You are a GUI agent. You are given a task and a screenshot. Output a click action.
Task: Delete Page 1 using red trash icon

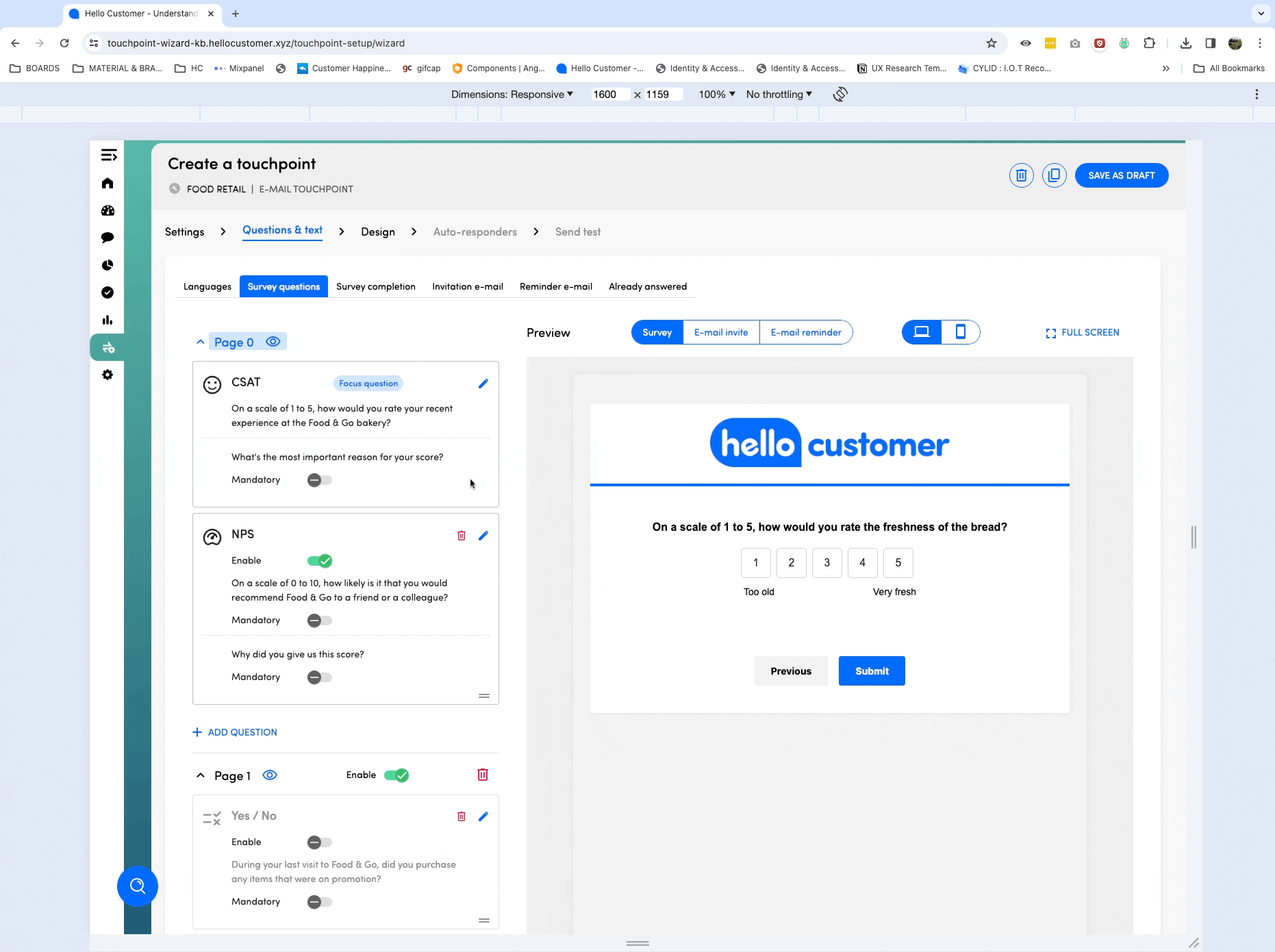tap(483, 775)
